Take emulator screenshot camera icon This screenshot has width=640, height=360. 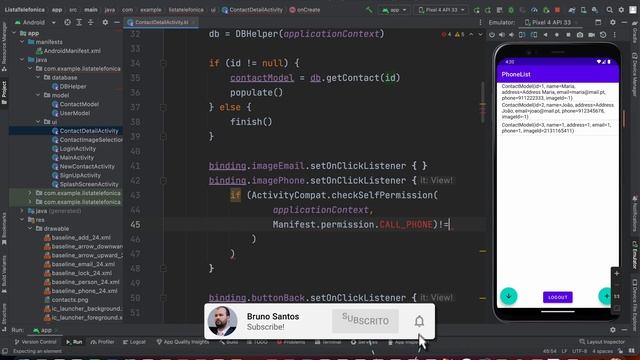580,35
